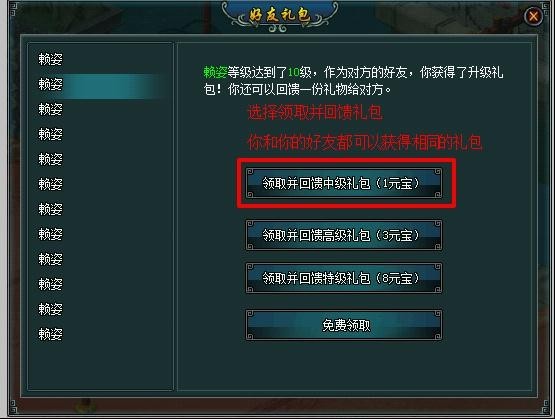Select the highlighted 赖姿 entry in friend list
555x419 pixels.
[x=50, y=84]
